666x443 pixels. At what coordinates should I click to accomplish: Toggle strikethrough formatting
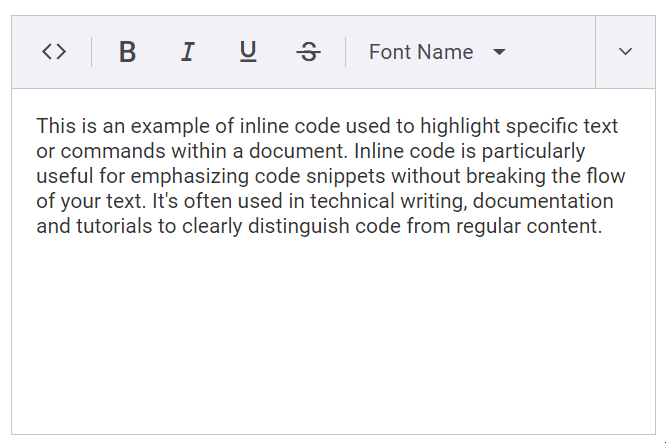pyautogui.click(x=309, y=52)
